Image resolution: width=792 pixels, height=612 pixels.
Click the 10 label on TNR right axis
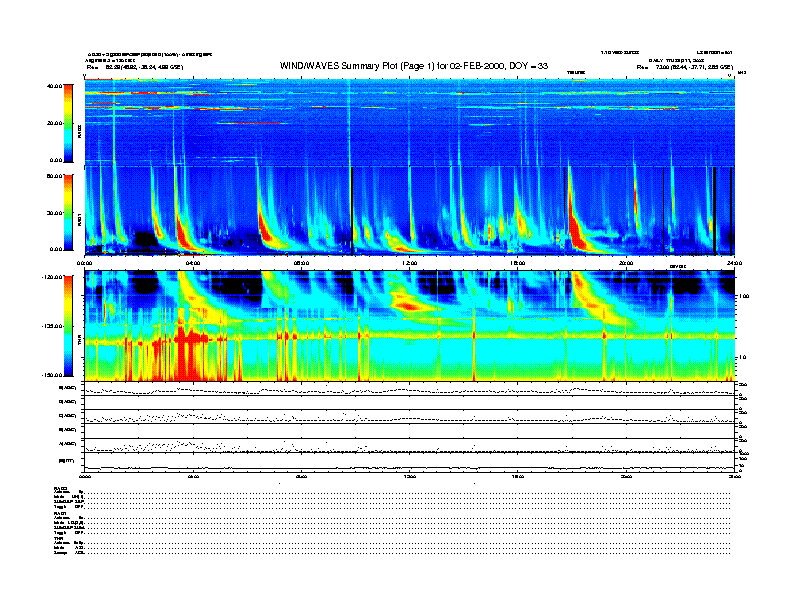pyautogui.click(x=742, y=357)
